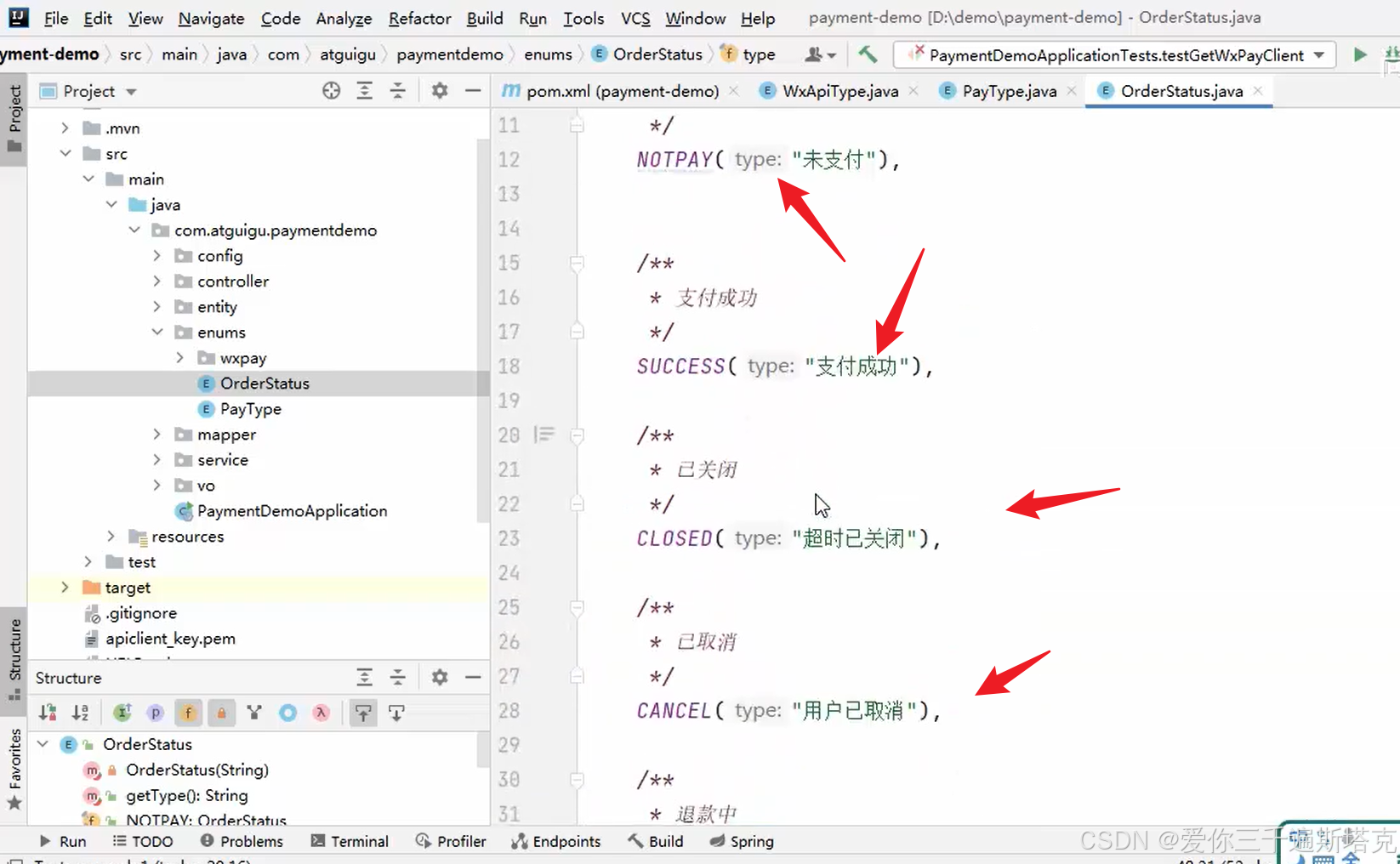Click Select Opened File crosshair icon

(331, 91)
